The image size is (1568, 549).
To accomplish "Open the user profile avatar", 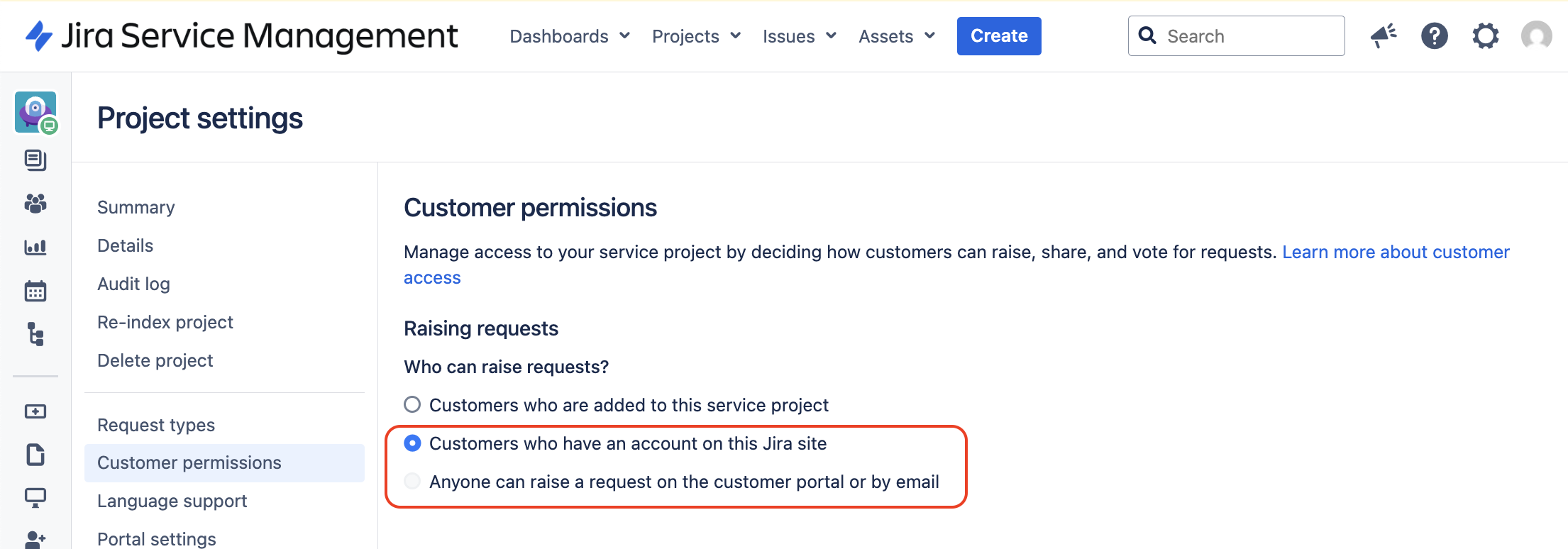I will point(1537,36).
